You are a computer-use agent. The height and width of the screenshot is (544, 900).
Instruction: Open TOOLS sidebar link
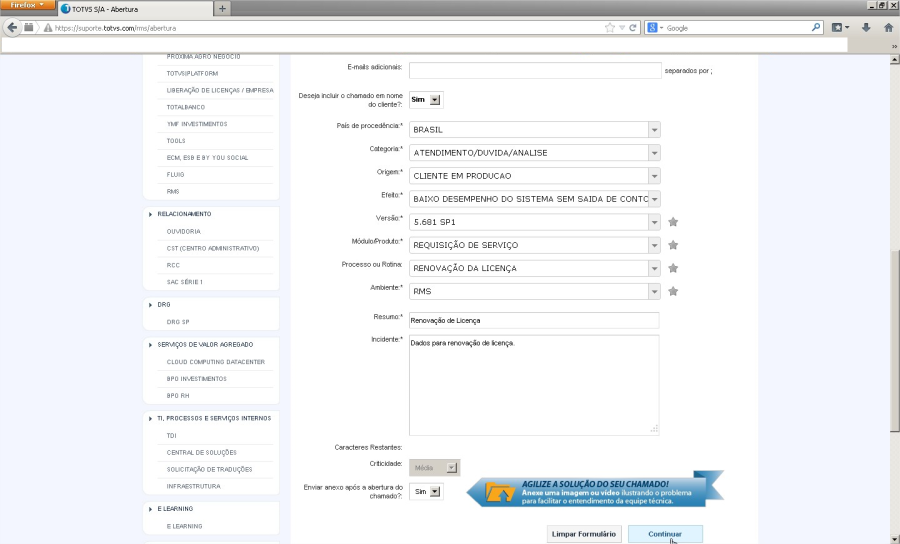pos(176,141)
